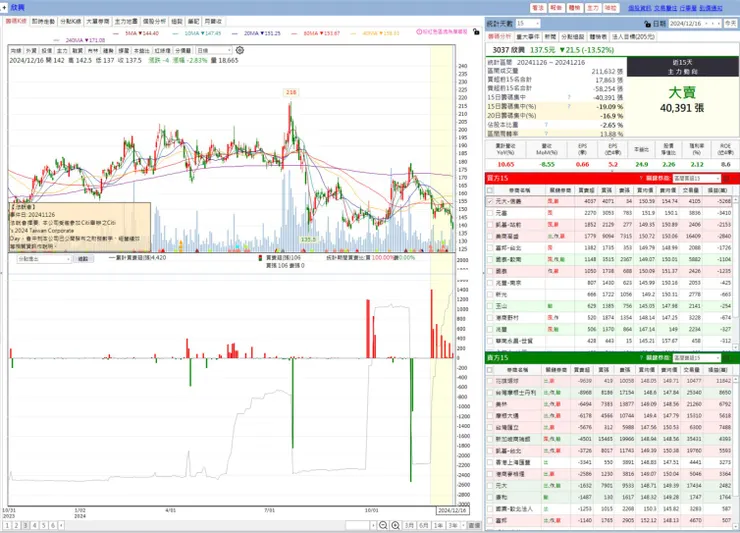Switch to 主力地圖 tab

(x=126, y=21)
